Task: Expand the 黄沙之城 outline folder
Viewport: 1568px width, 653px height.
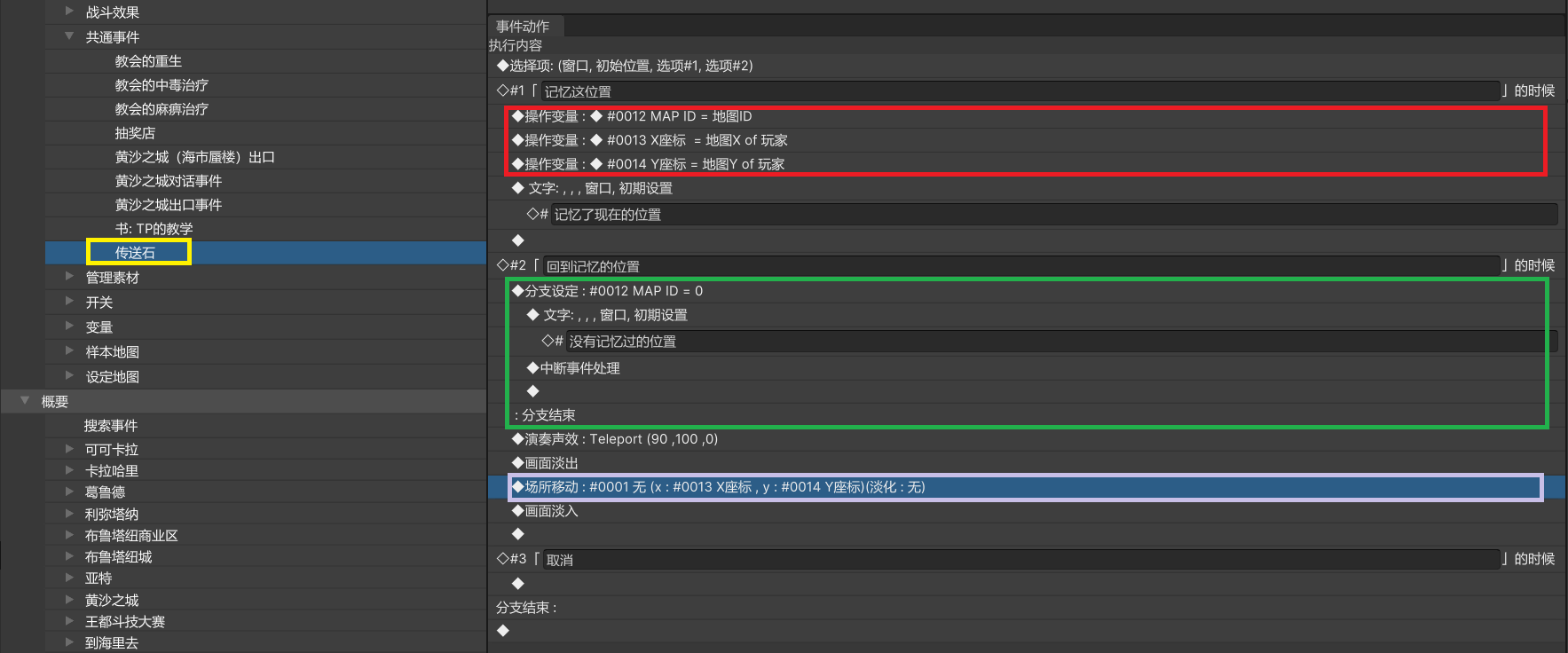Action: pos(69,600)
